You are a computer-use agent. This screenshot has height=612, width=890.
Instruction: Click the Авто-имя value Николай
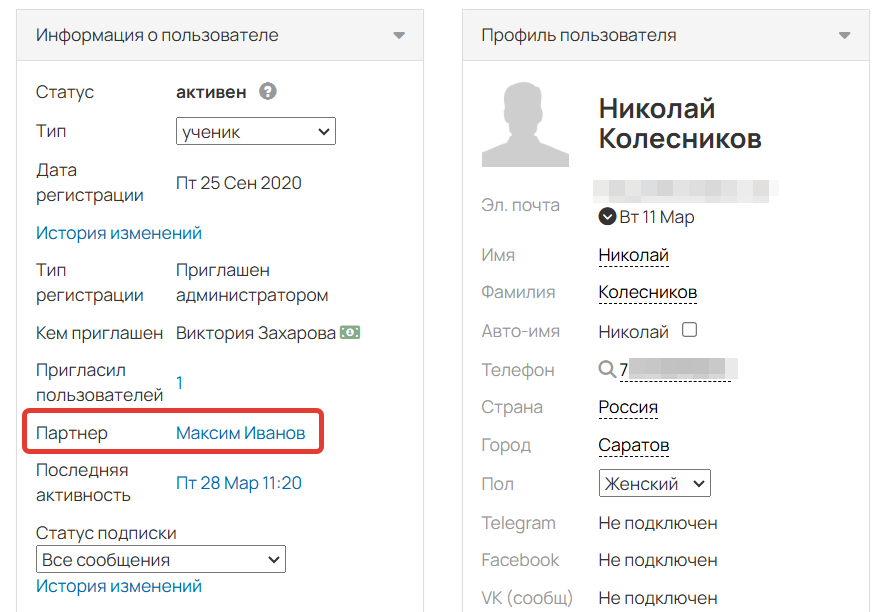point(633,332)
